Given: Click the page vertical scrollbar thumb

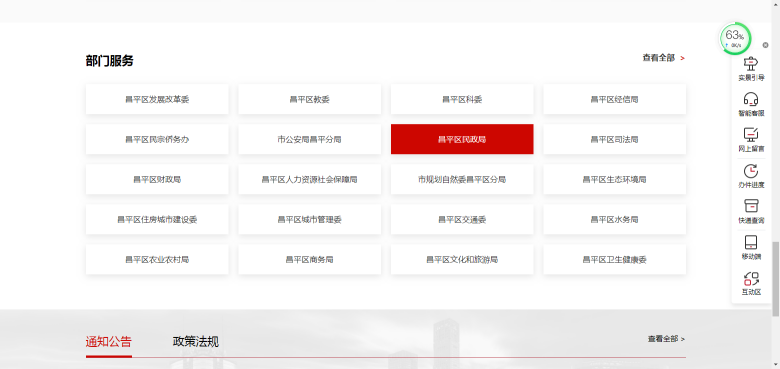Looking at the screenshot, I should pos(776,278).
